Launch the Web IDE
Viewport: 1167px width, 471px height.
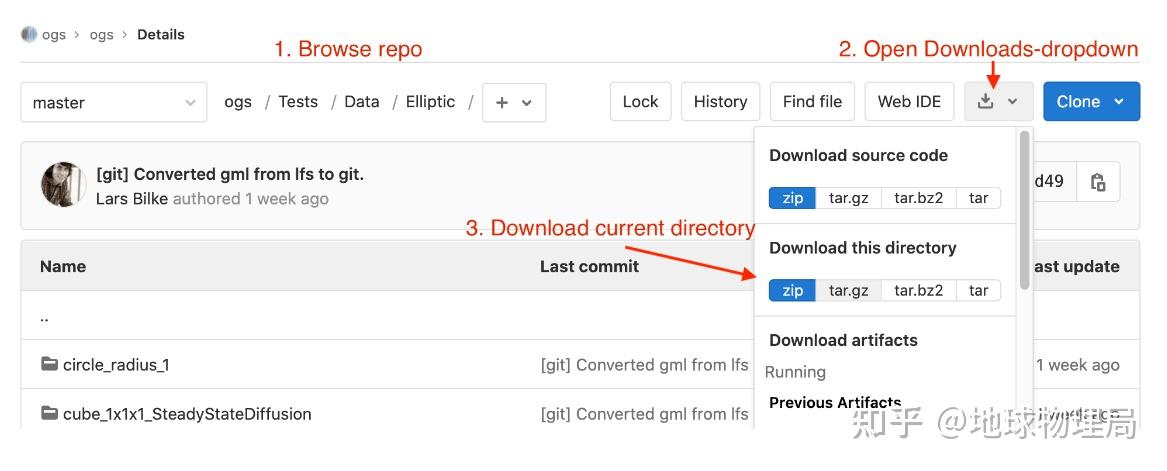click(909, 102)
